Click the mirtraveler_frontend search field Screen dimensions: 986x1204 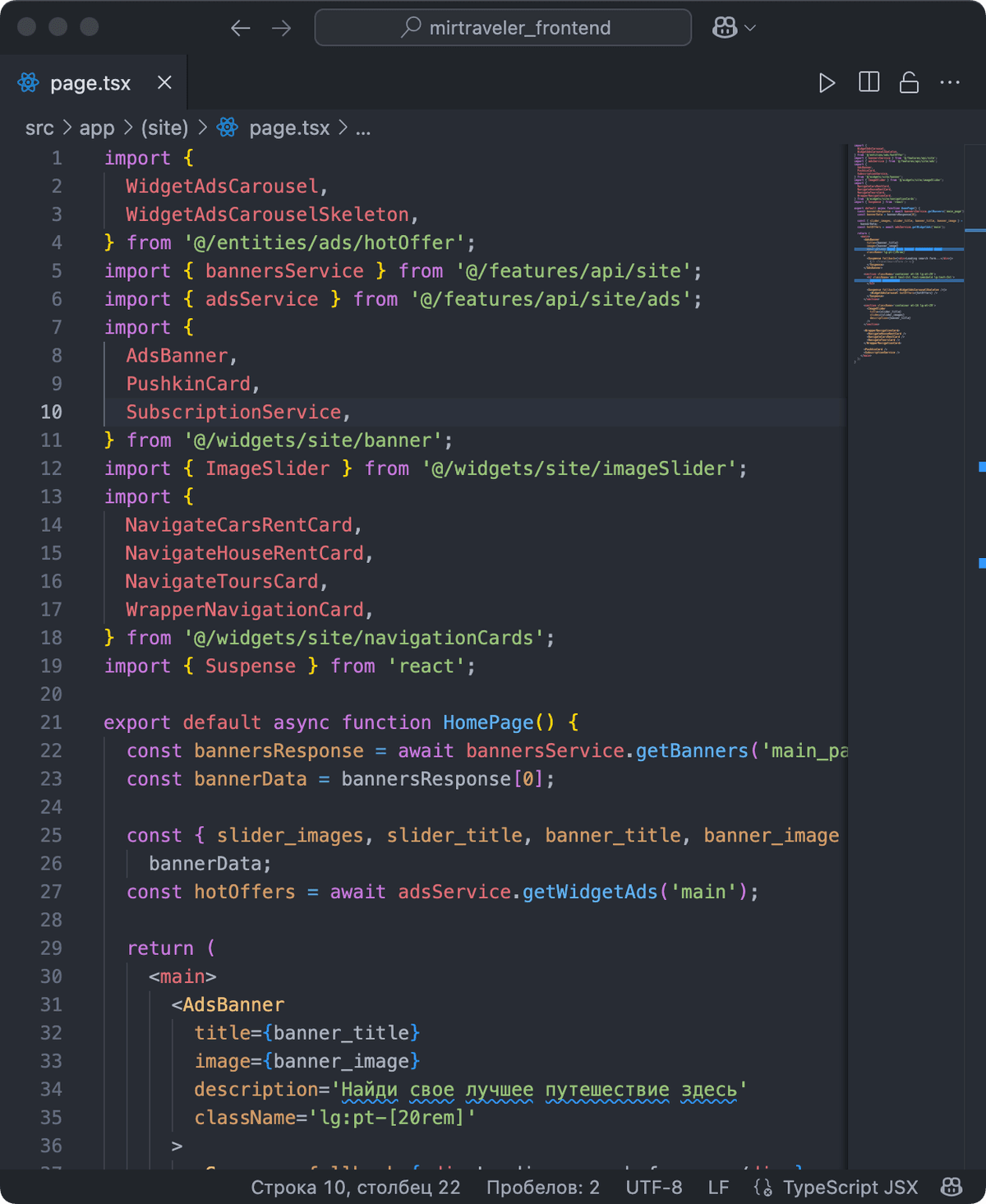point(503,28)
